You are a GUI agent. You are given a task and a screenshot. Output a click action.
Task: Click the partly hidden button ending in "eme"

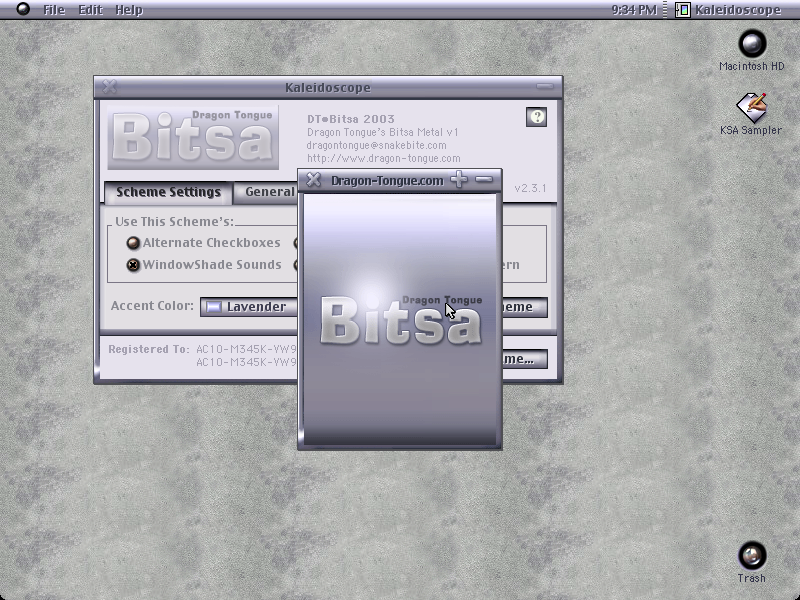point(525,307)
